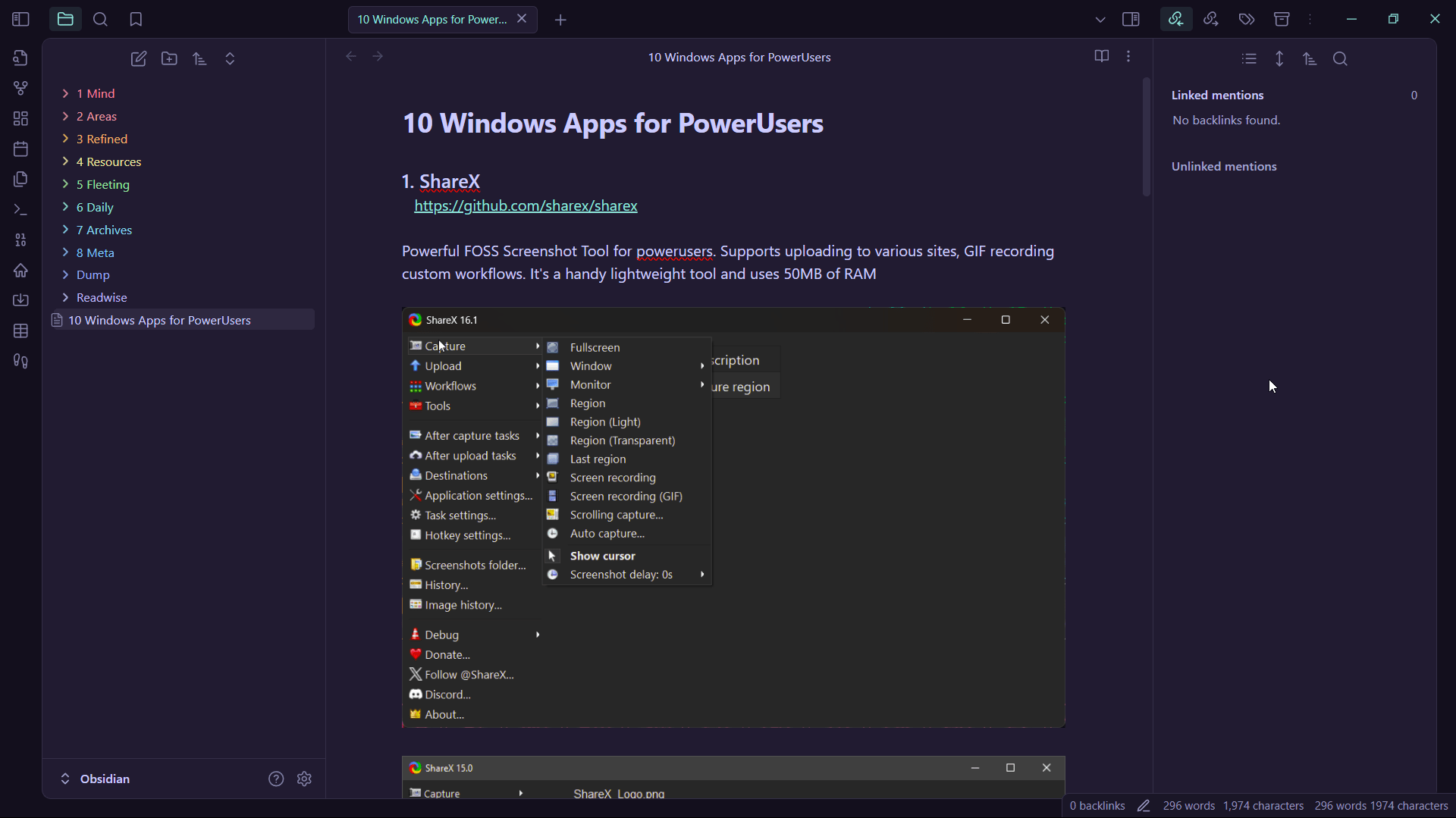
Task: Open daily note calendar ribbon icon
Action: 20,149
